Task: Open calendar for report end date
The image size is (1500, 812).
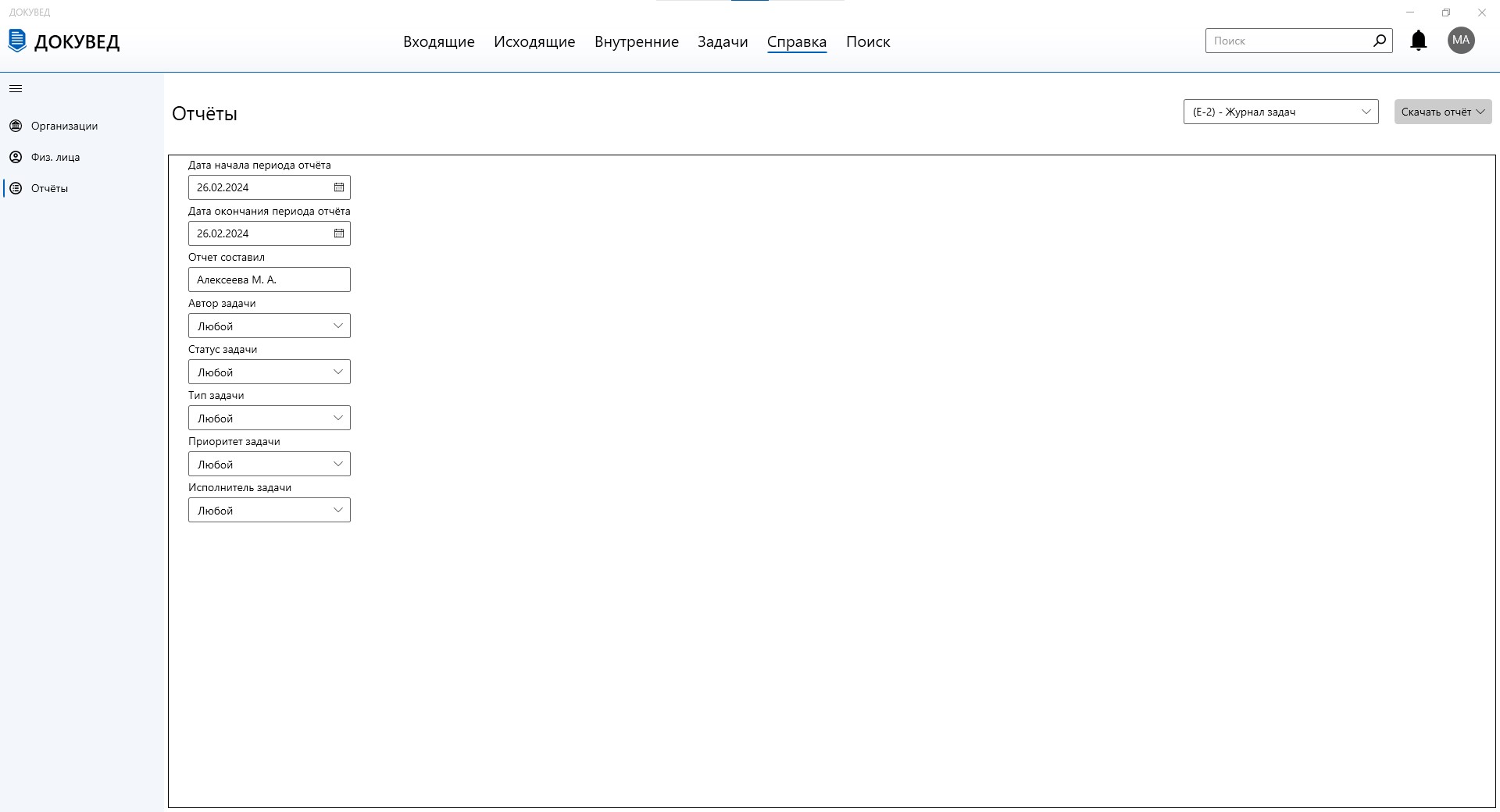Action: click(339, 233)
